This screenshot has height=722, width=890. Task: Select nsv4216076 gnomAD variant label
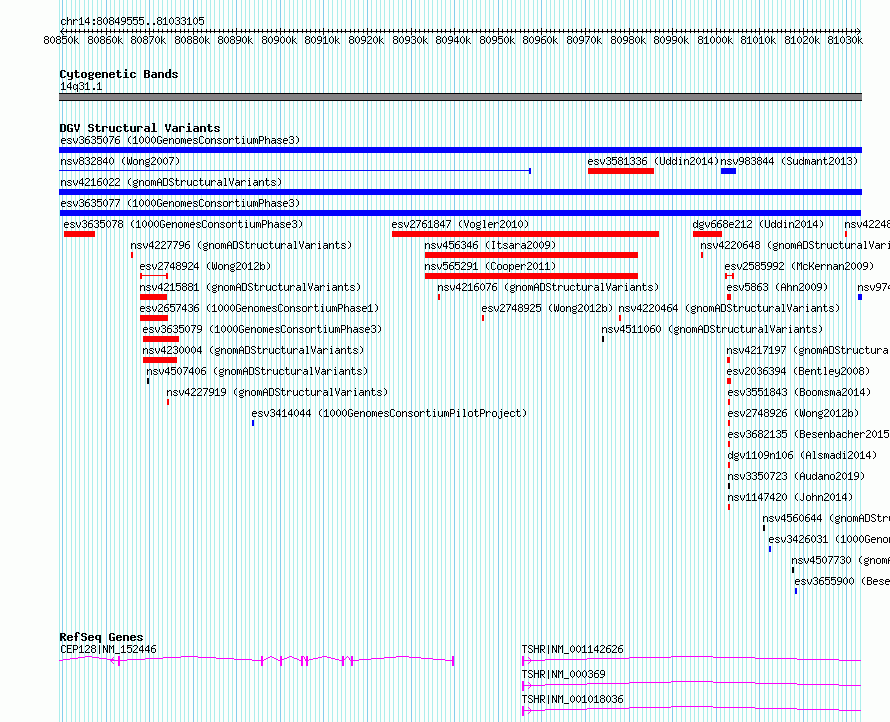(548, 287)
